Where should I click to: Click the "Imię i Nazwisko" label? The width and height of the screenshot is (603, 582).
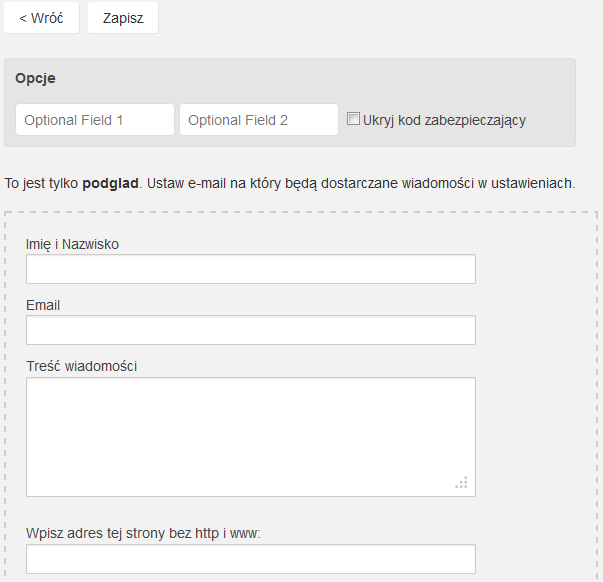click(79, 243)
